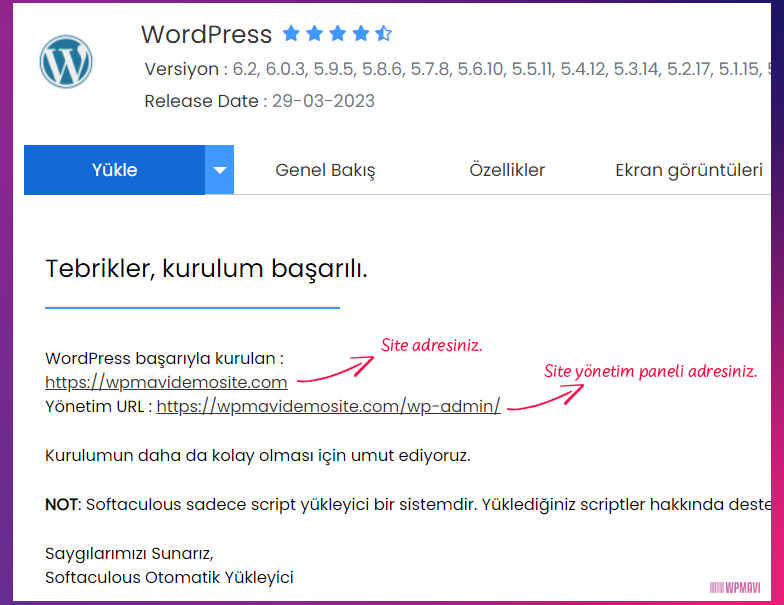The image size is (784, 605).
Task: Open the dropdown arrow beside Yükle
Action: 220,170
